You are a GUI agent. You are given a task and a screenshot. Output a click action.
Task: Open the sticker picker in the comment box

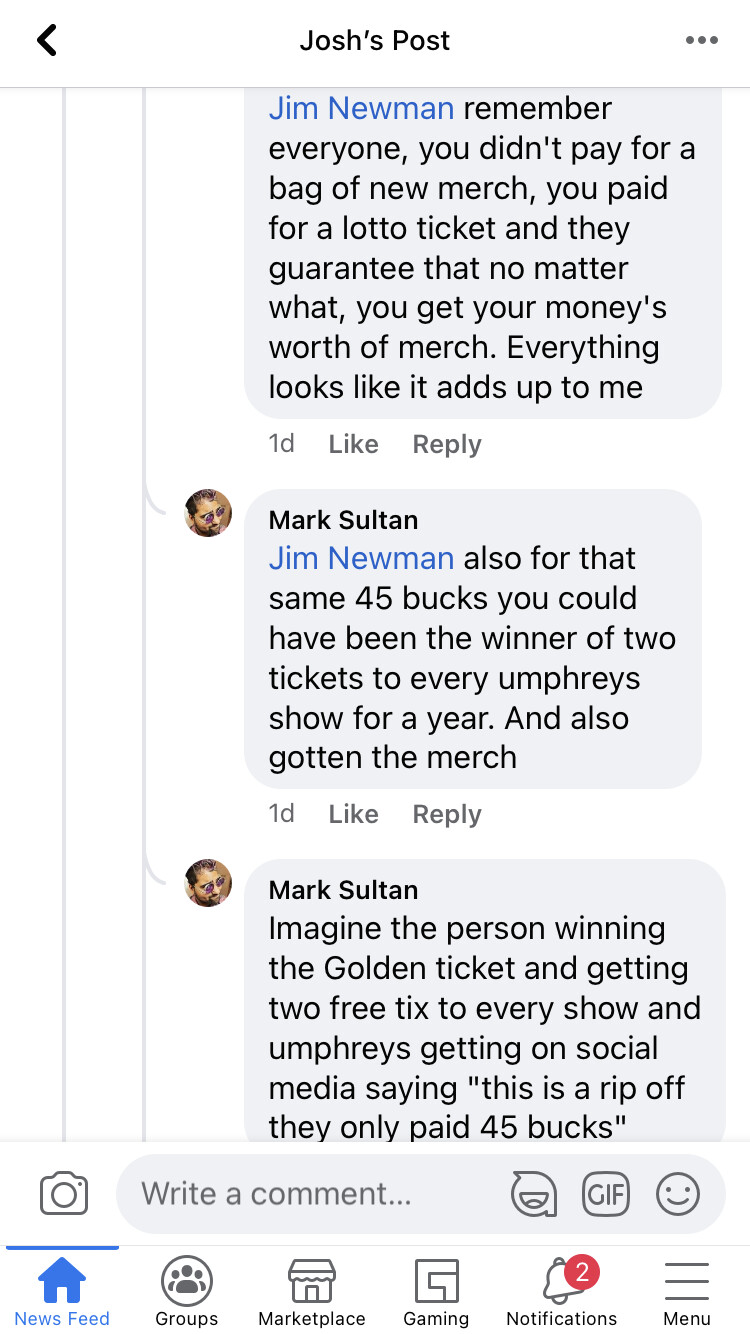[534, 1194]
